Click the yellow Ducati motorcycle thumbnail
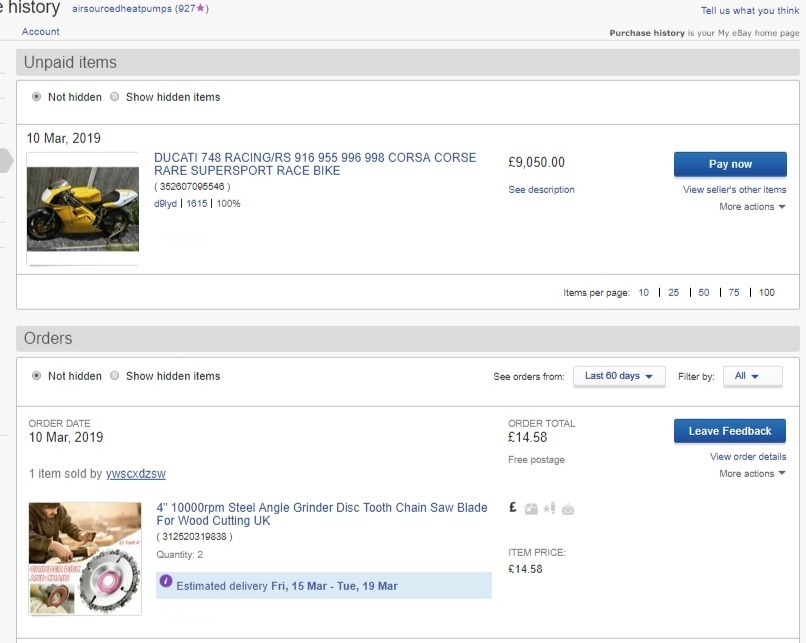Viewport: 806px width, 643px height. (82, 208)
